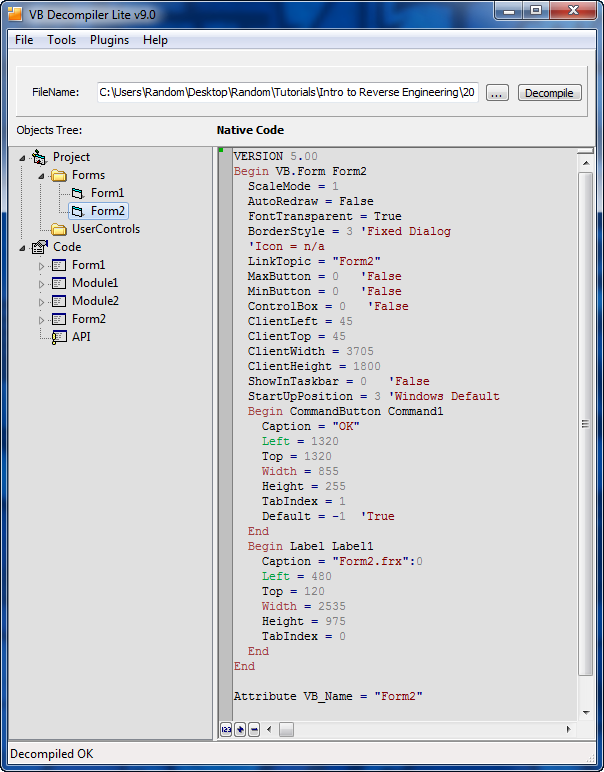The image size is (604, 772).
Task: Open the Plugins menu
Action: (109, 40)
